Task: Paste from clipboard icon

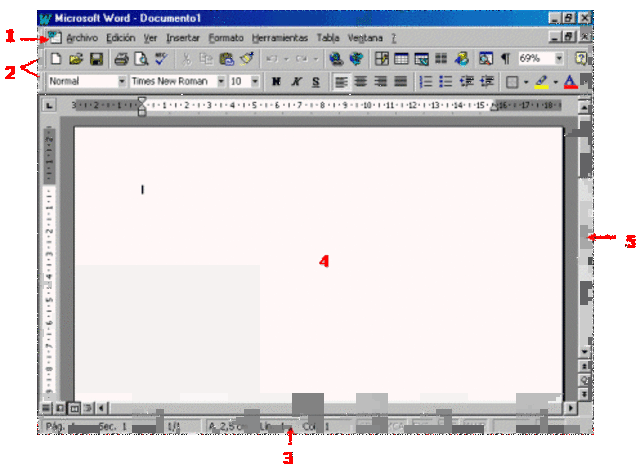Action: pyautogui.click(x=227, y=59)
